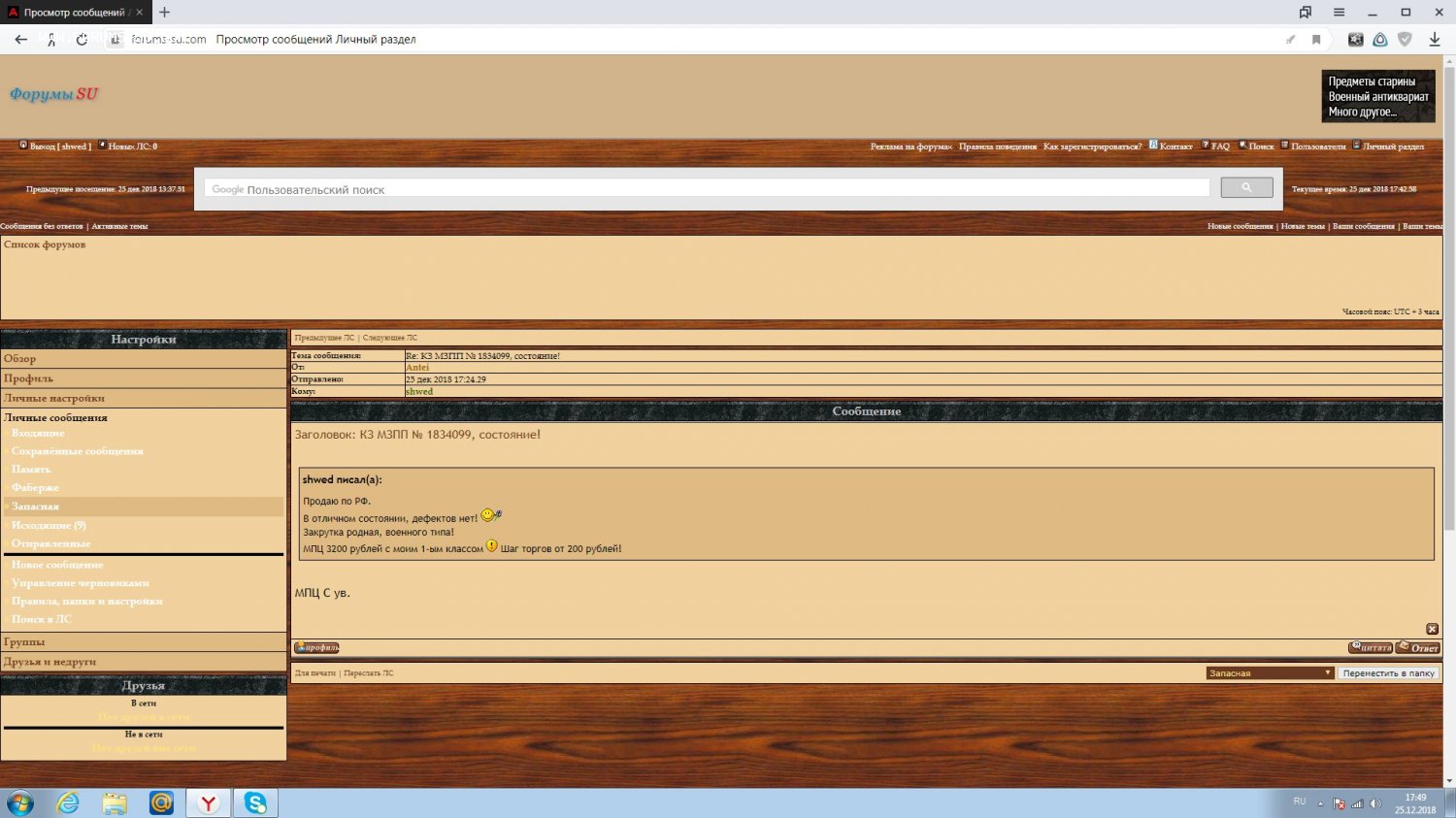Click the Цитата quote icon button

(1370, 647)
